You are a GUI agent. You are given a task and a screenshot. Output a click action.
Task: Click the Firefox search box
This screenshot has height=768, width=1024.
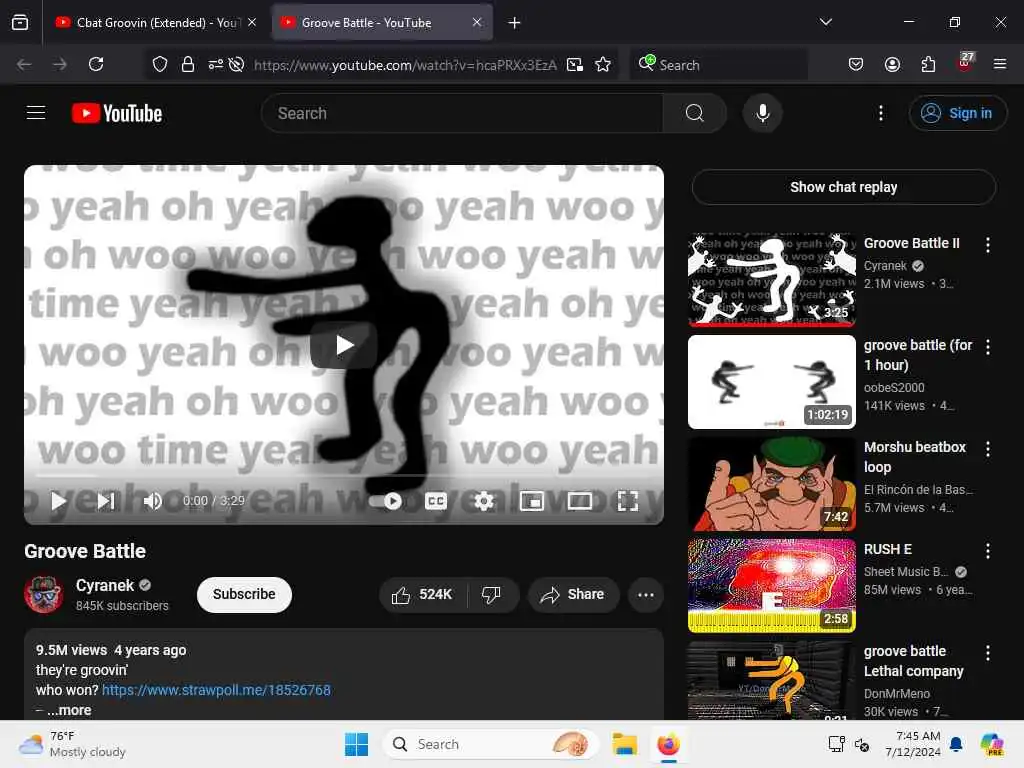718,65
